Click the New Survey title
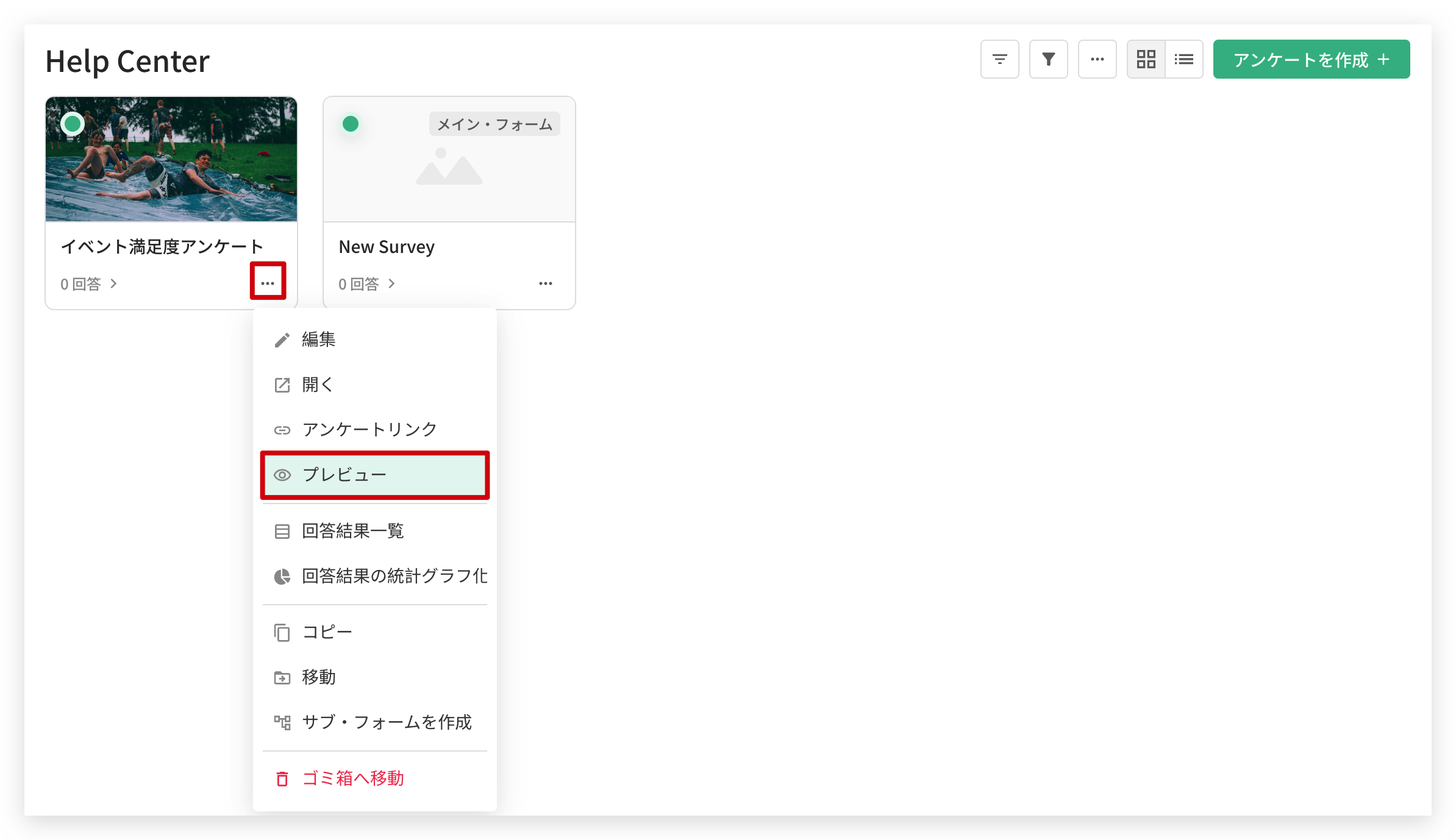Image resolution: width=1456 pixels, height=840 pixels. click(x=387, y=247)
